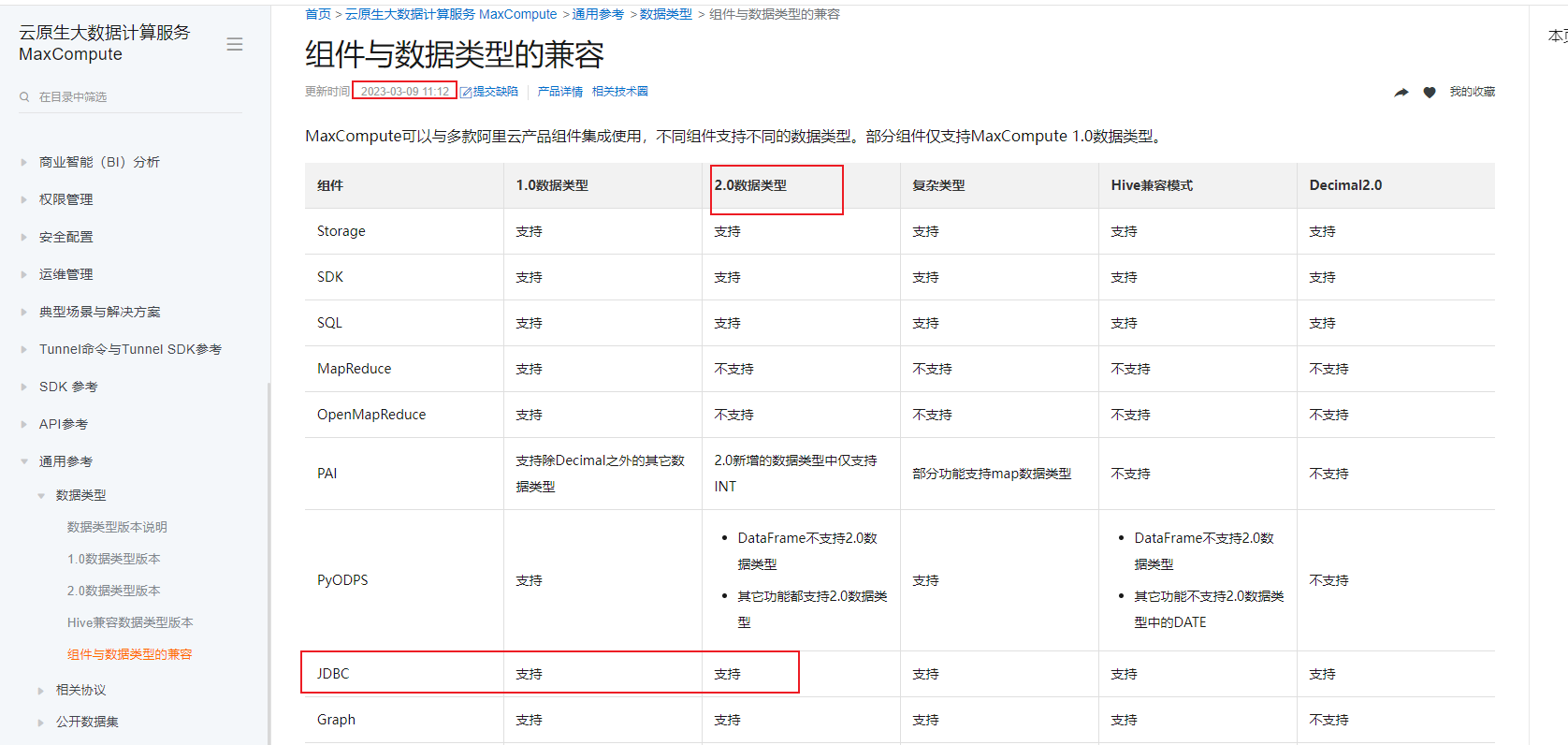Collapse the sidebar with the hamburger menu icon
Screen dimensions: 1568x745
(x=235, y=44)
